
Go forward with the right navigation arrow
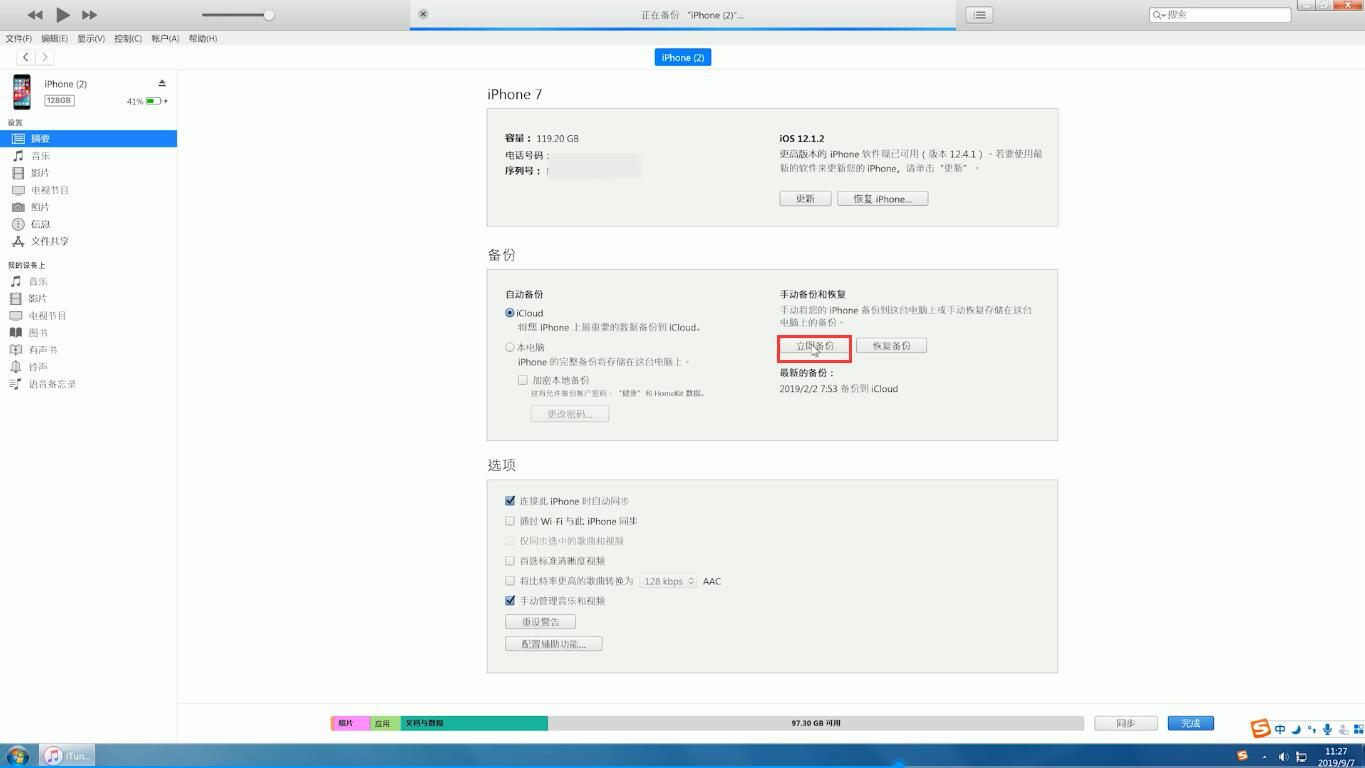point(44,57)
